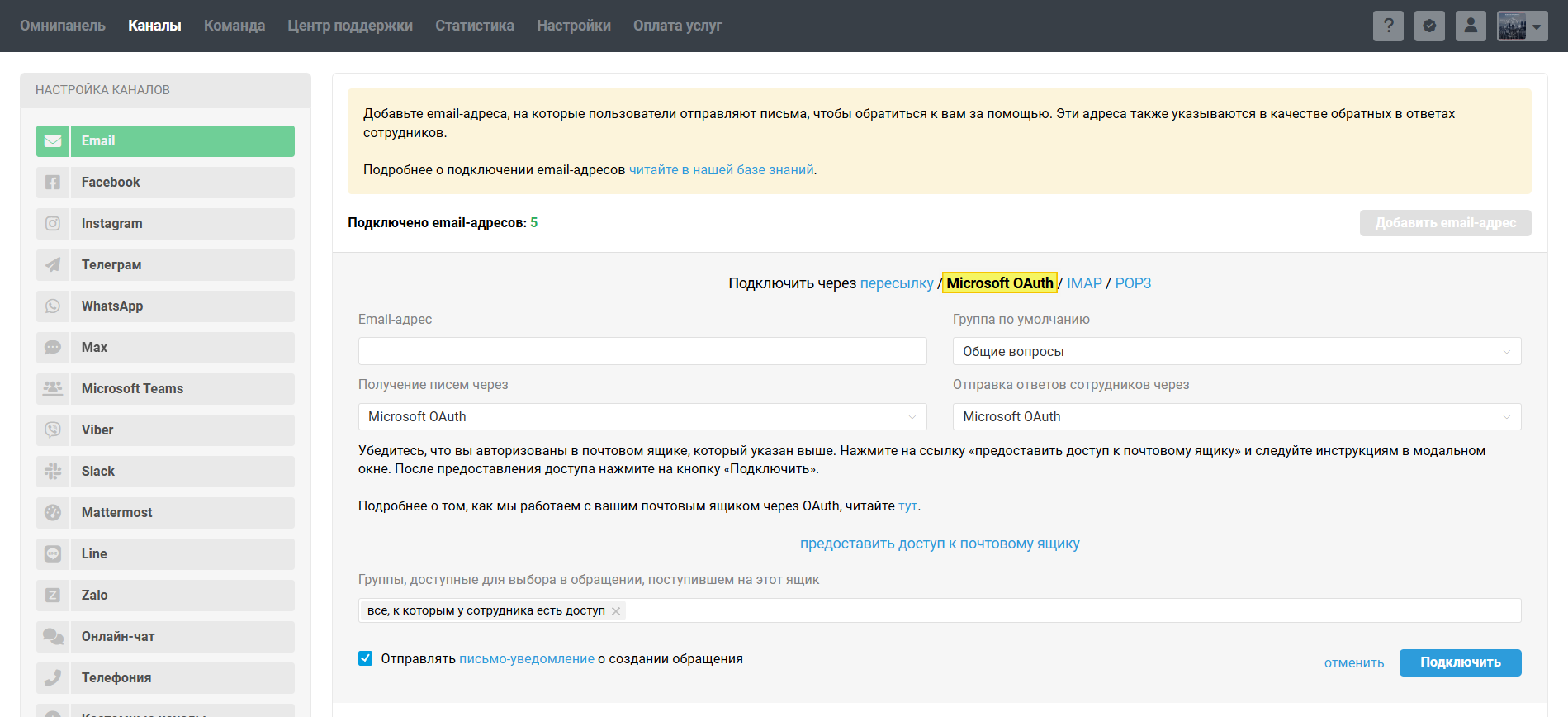The height and width of the screenshot is (717, 1568).
Task: Open the 'Получение писем через' dropdown
Action: pyautogui.click(x=642, y=417)
